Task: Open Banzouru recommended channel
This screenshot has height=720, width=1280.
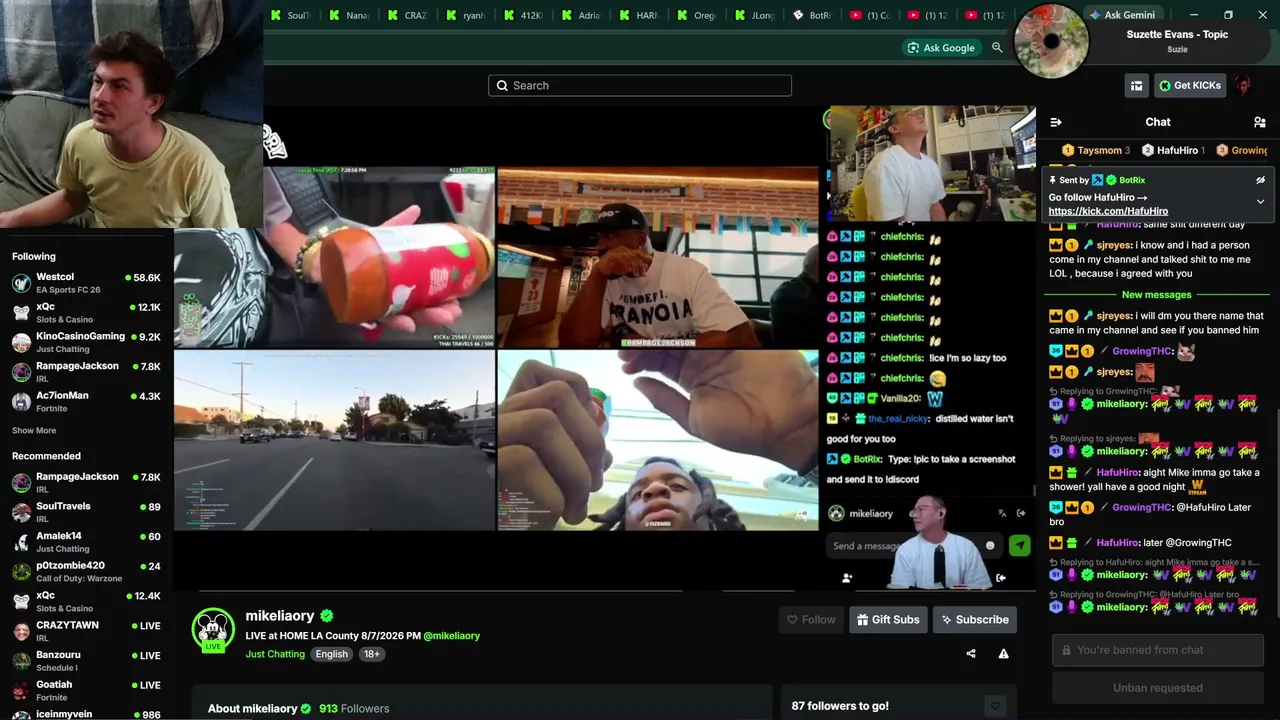Action: click(86, 660)
